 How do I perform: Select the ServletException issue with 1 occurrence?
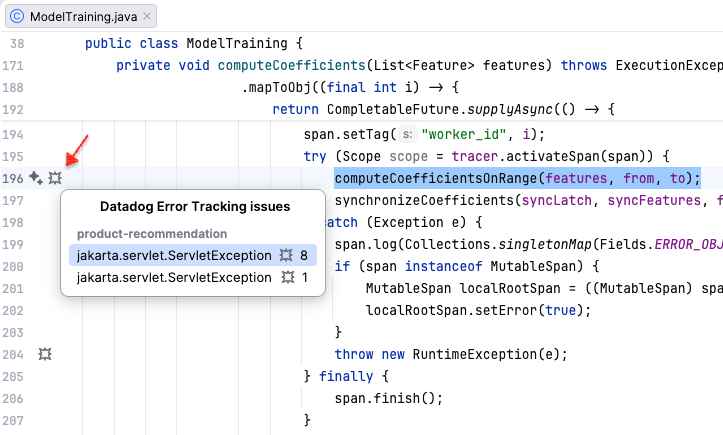click(175, 279)
